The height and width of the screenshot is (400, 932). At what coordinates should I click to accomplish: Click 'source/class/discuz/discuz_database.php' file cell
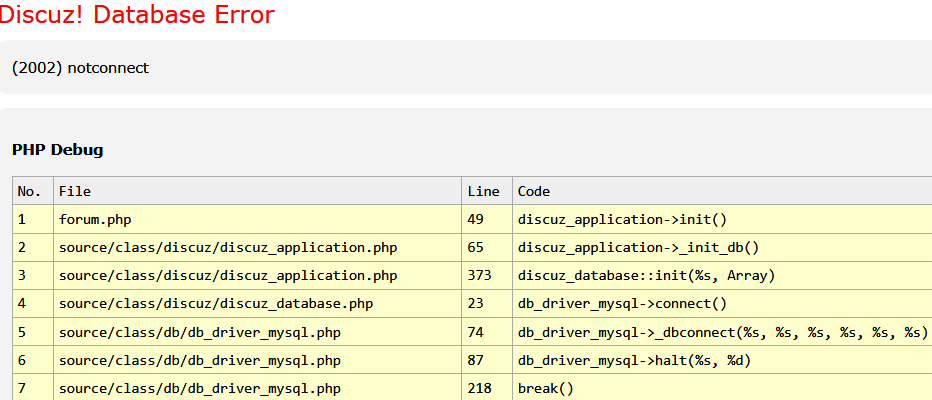(x=257, y=304)
